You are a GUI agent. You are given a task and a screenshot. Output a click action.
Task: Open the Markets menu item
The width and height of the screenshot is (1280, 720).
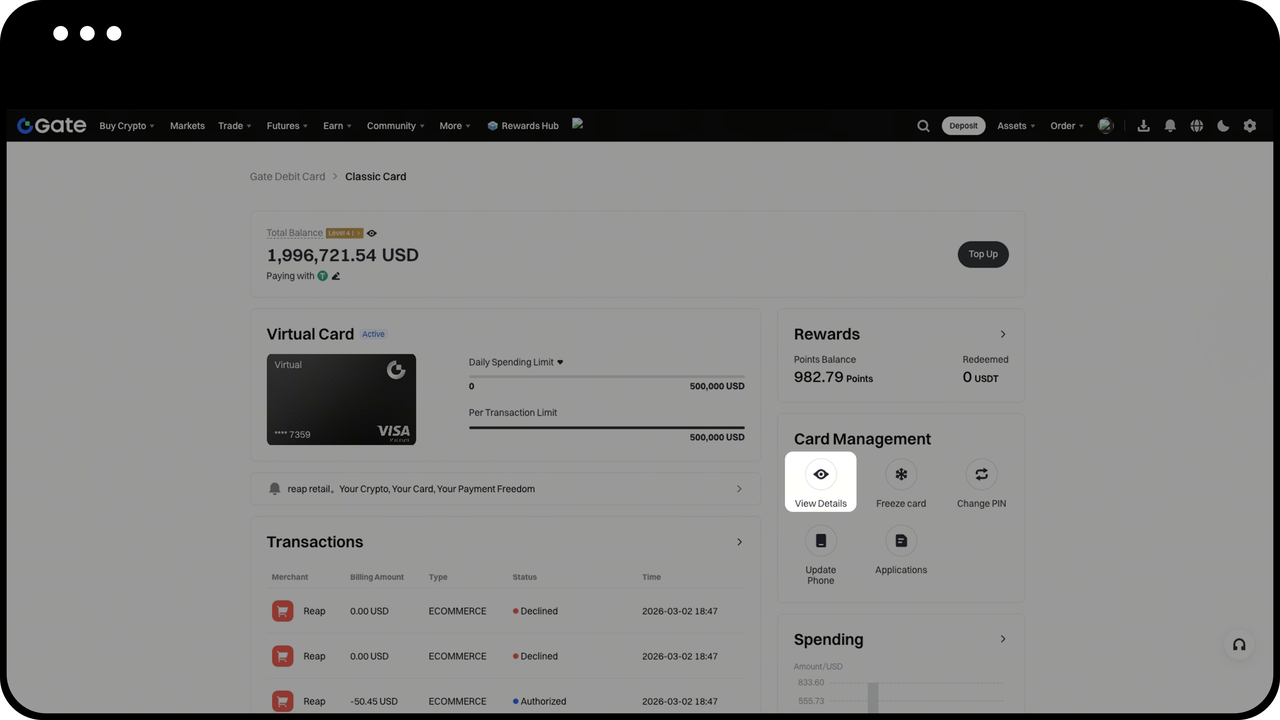coord(187,126)
